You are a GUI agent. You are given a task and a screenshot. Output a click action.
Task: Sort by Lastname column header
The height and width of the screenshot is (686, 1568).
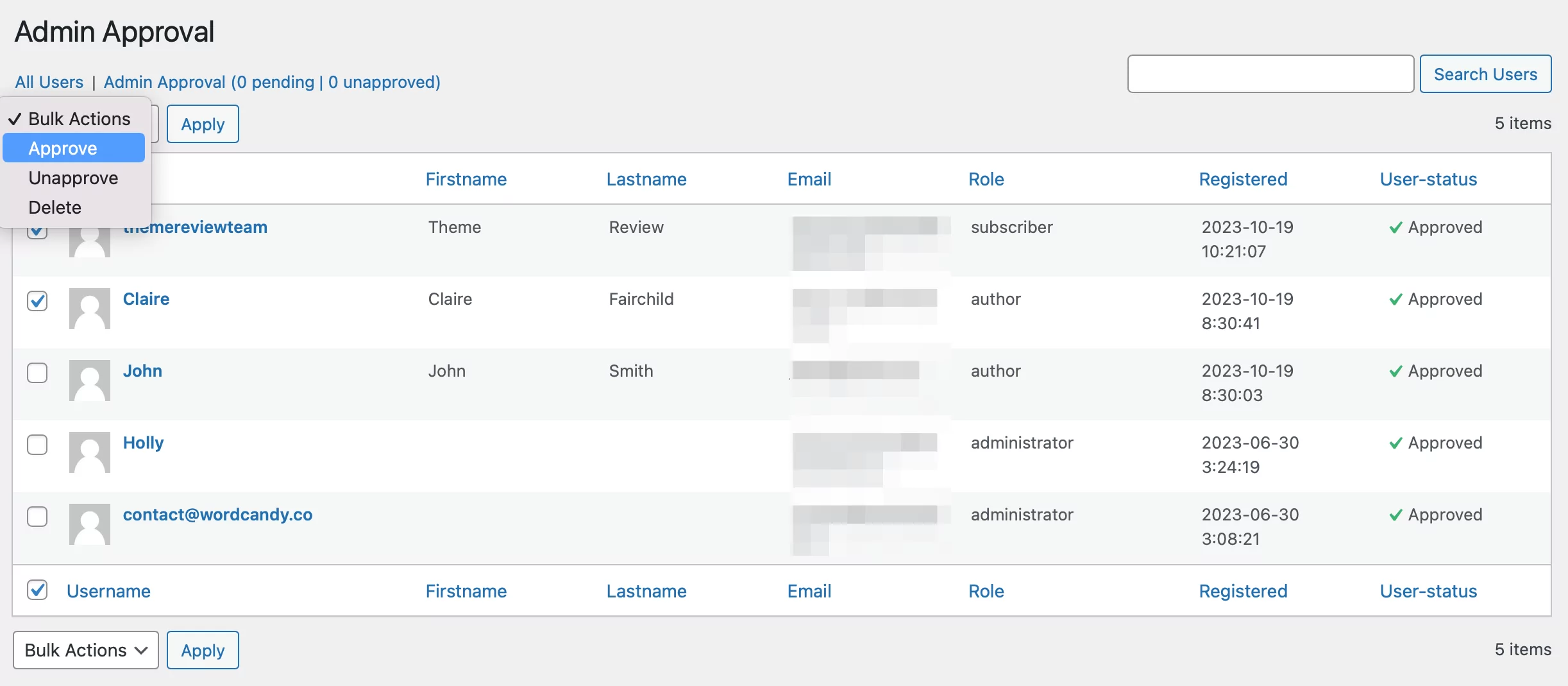(646, 179)
